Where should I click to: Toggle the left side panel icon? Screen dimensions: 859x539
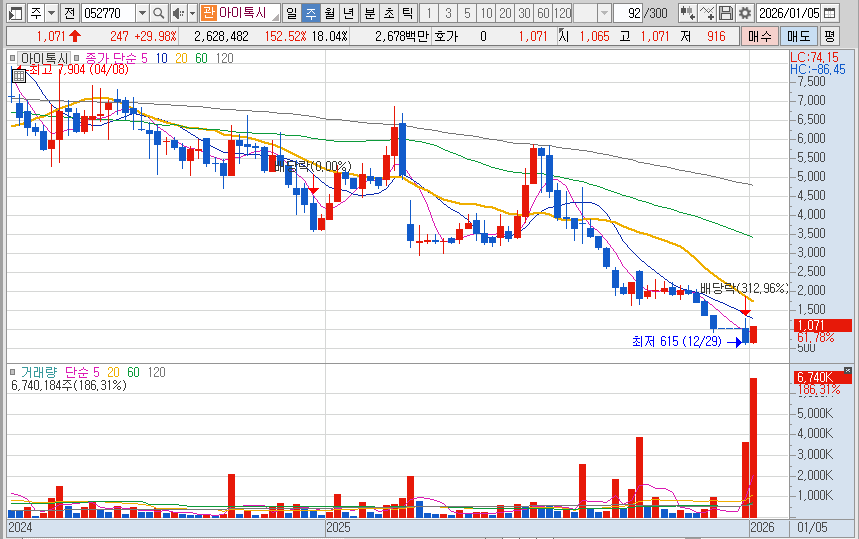16,13
